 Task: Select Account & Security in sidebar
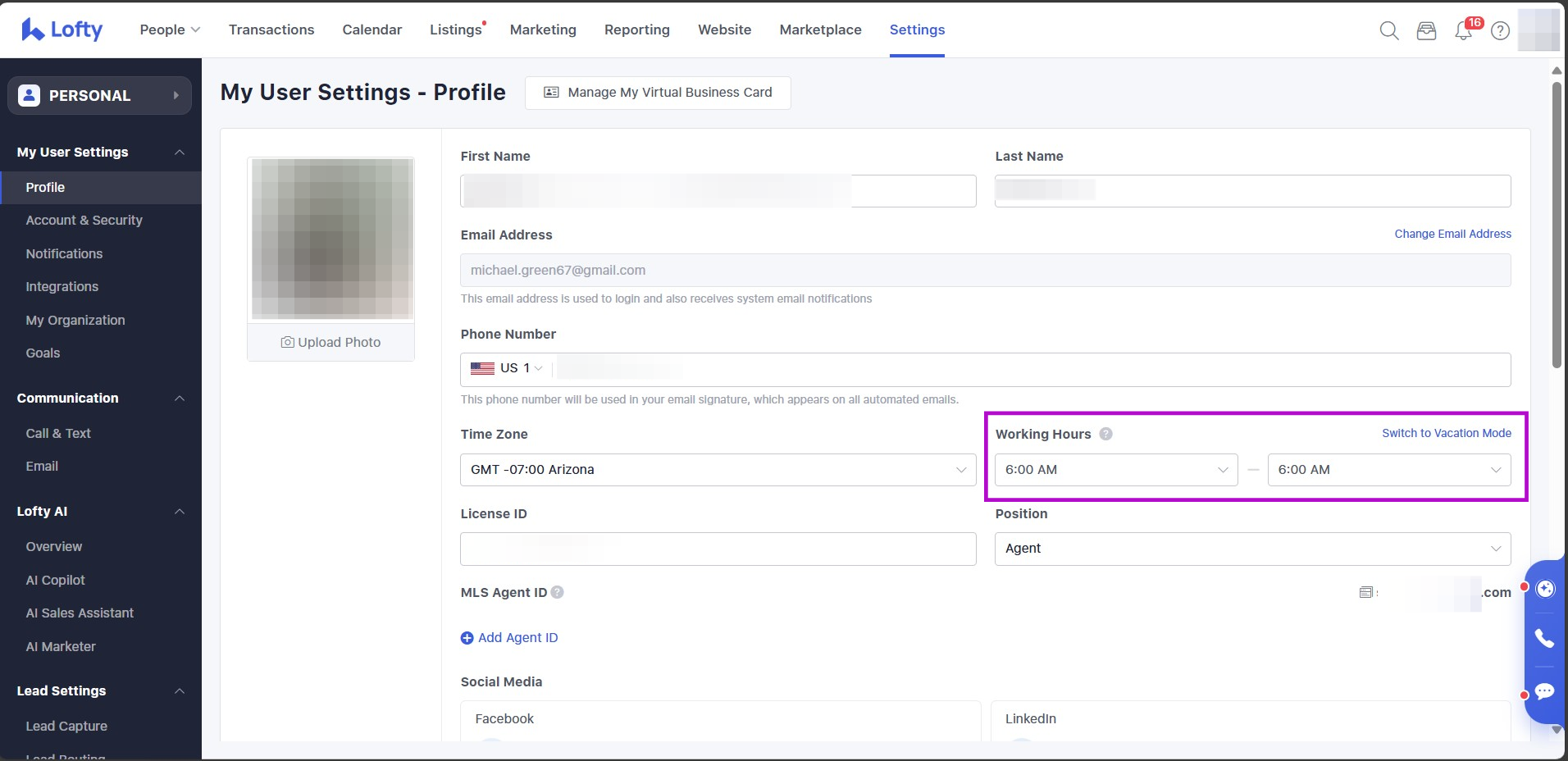tap(84, 220)
